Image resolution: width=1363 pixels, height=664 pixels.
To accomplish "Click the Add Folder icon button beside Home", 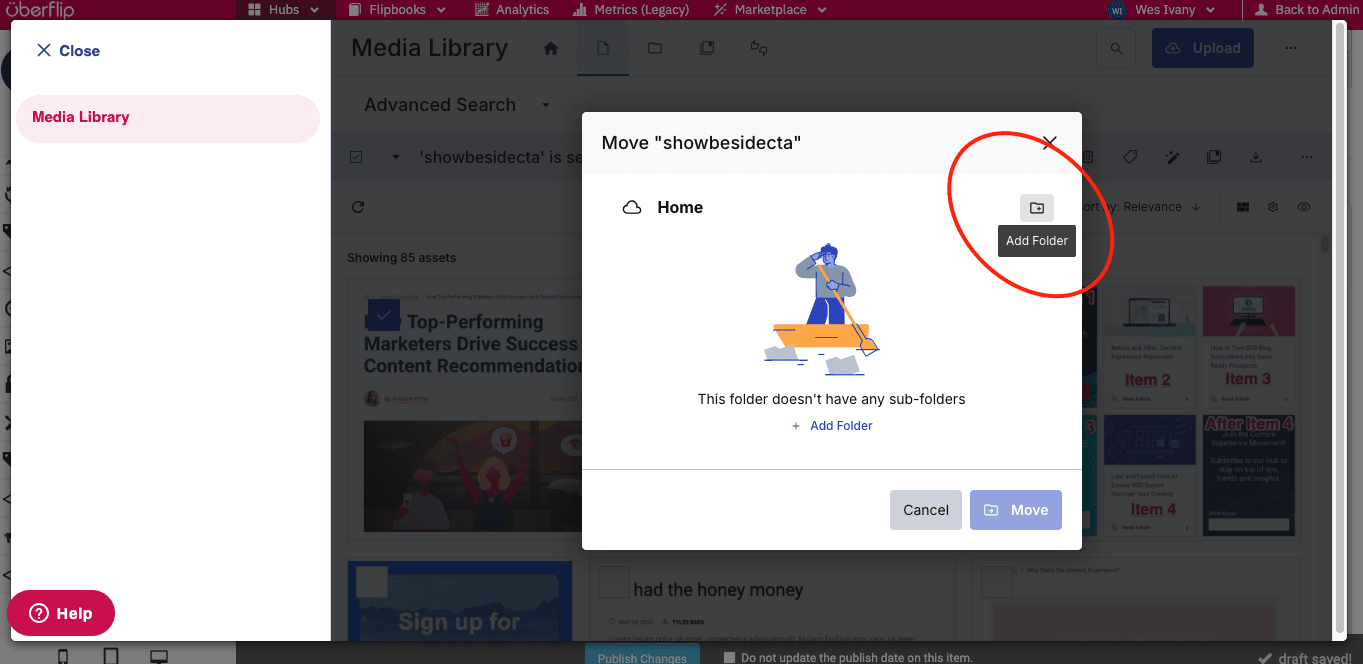I will click(1036, 208).
